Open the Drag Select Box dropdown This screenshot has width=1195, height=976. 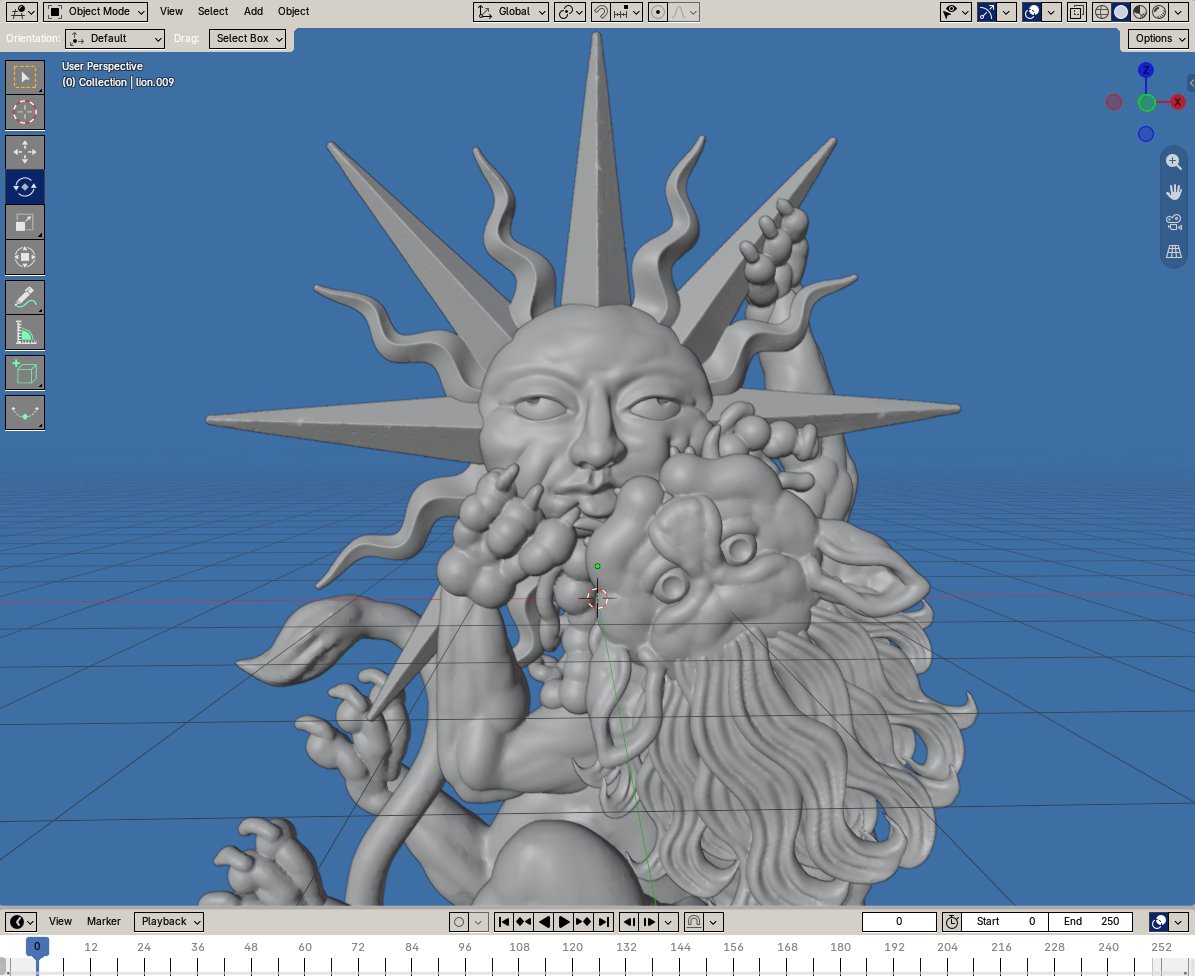coord(247,38)
